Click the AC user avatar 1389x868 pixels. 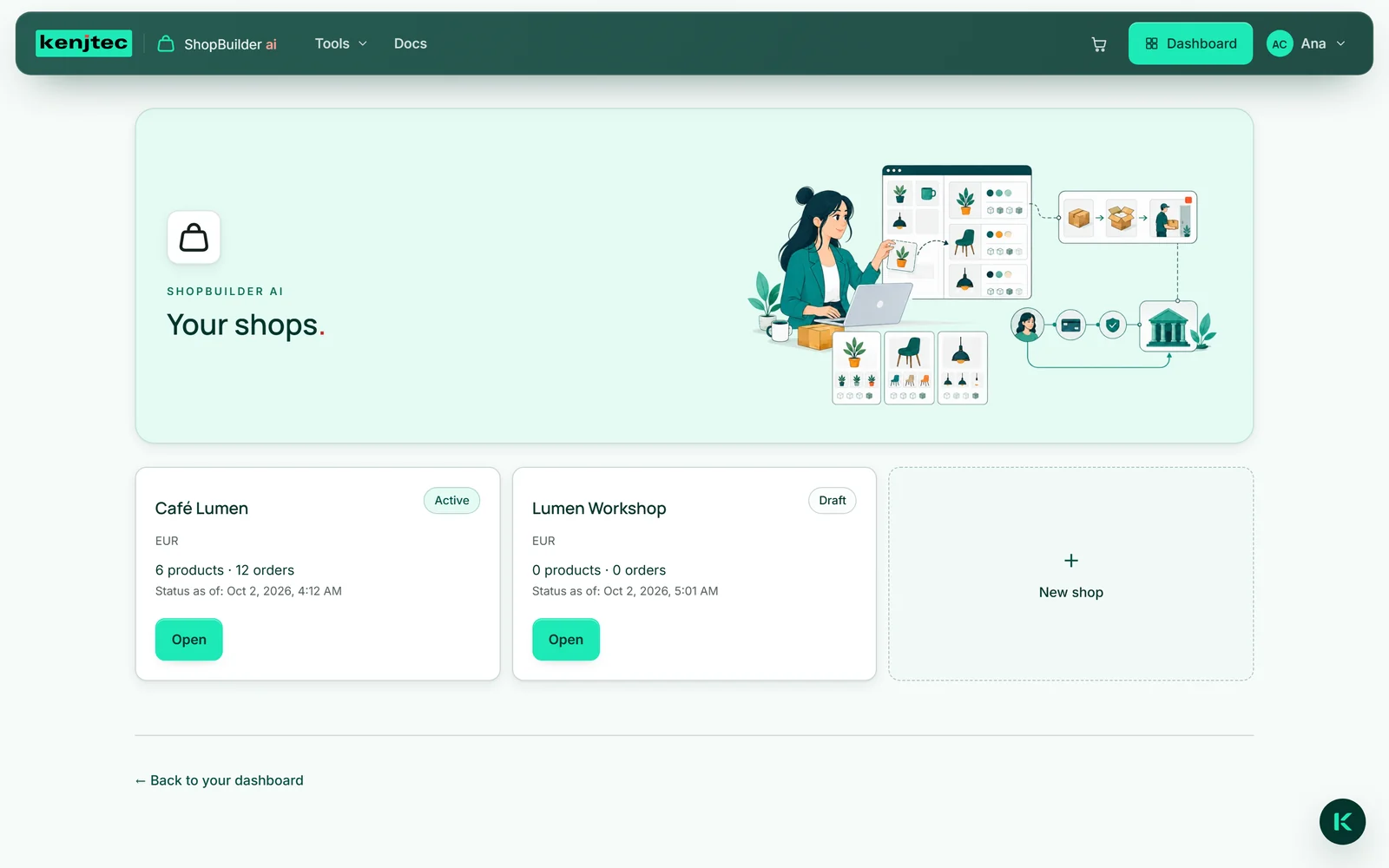pyautogui.click(x=1280, y=43)
